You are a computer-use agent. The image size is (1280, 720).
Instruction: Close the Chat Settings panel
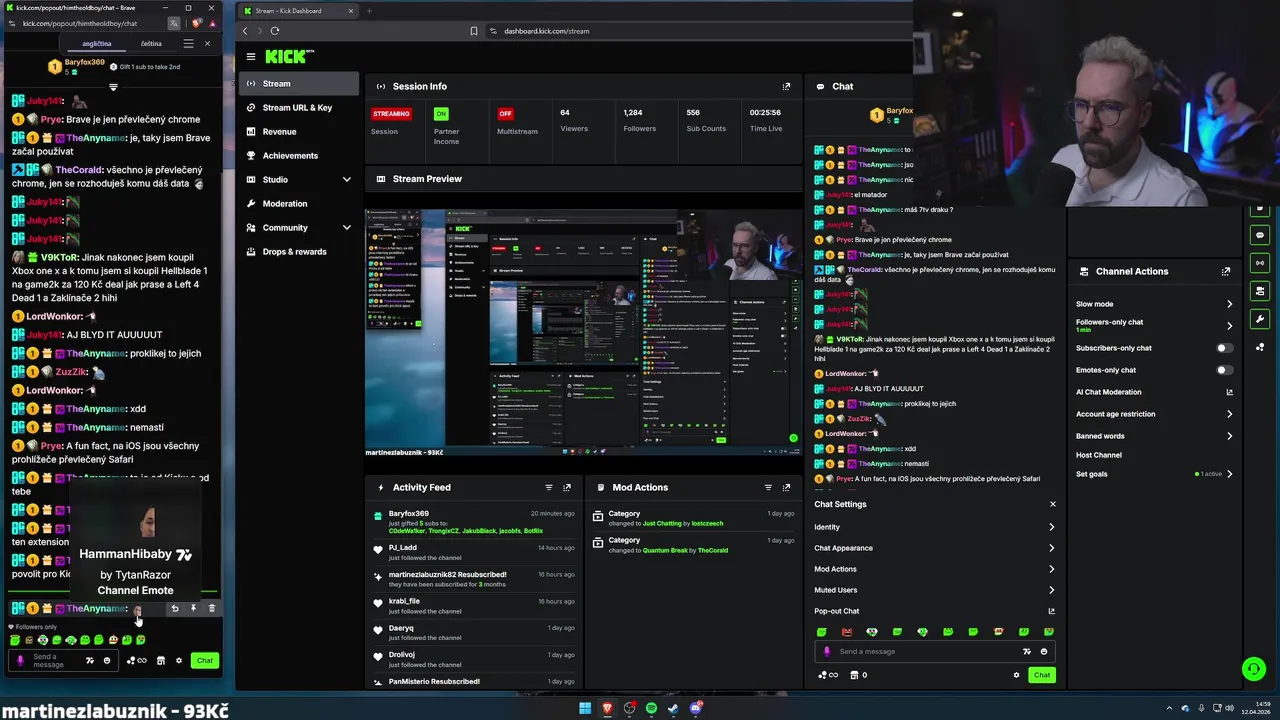[x=1052, y=504]
